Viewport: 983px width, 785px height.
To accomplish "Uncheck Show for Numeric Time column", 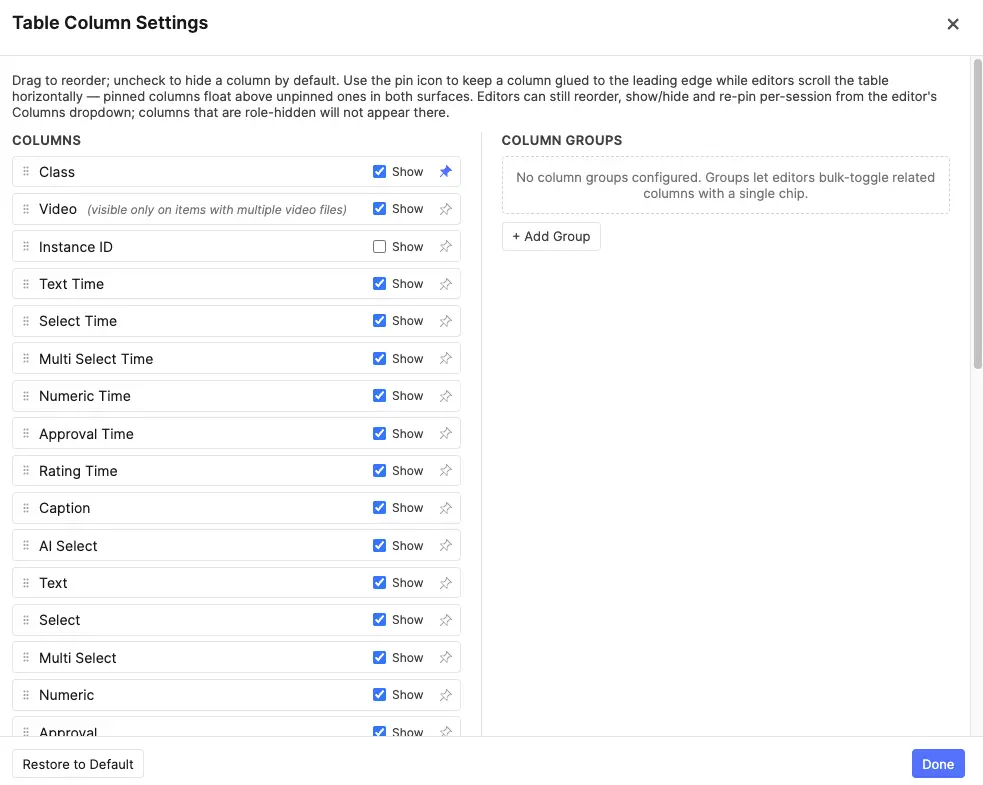I will (379, 396).
